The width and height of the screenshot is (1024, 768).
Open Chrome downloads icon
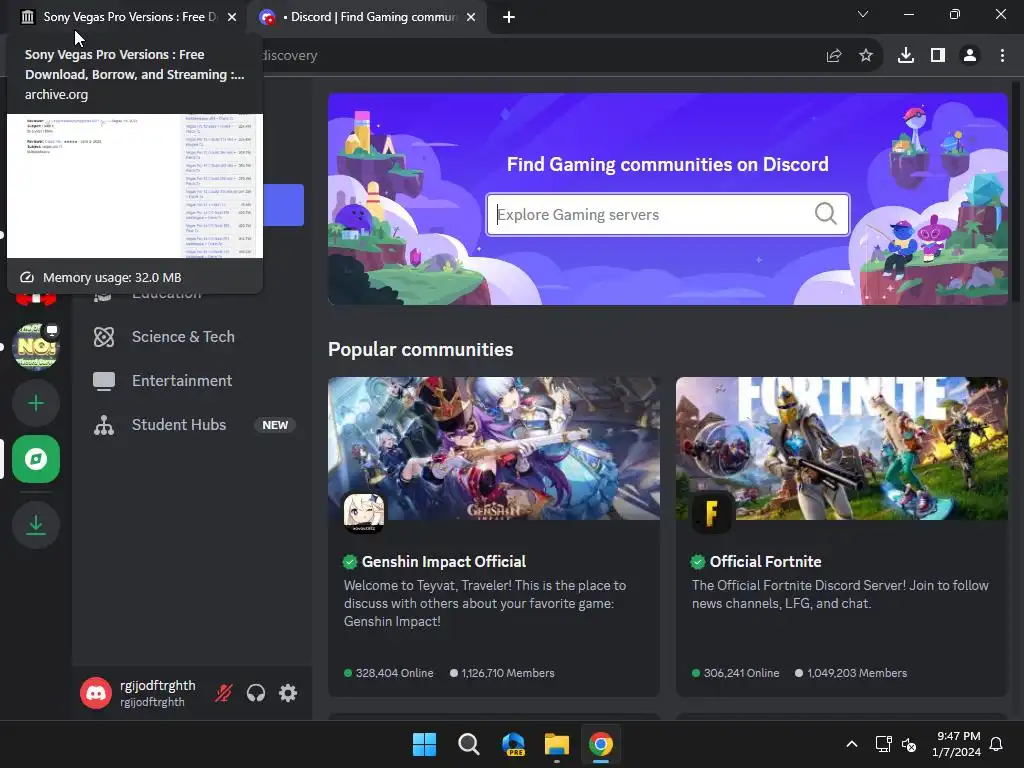906,56
